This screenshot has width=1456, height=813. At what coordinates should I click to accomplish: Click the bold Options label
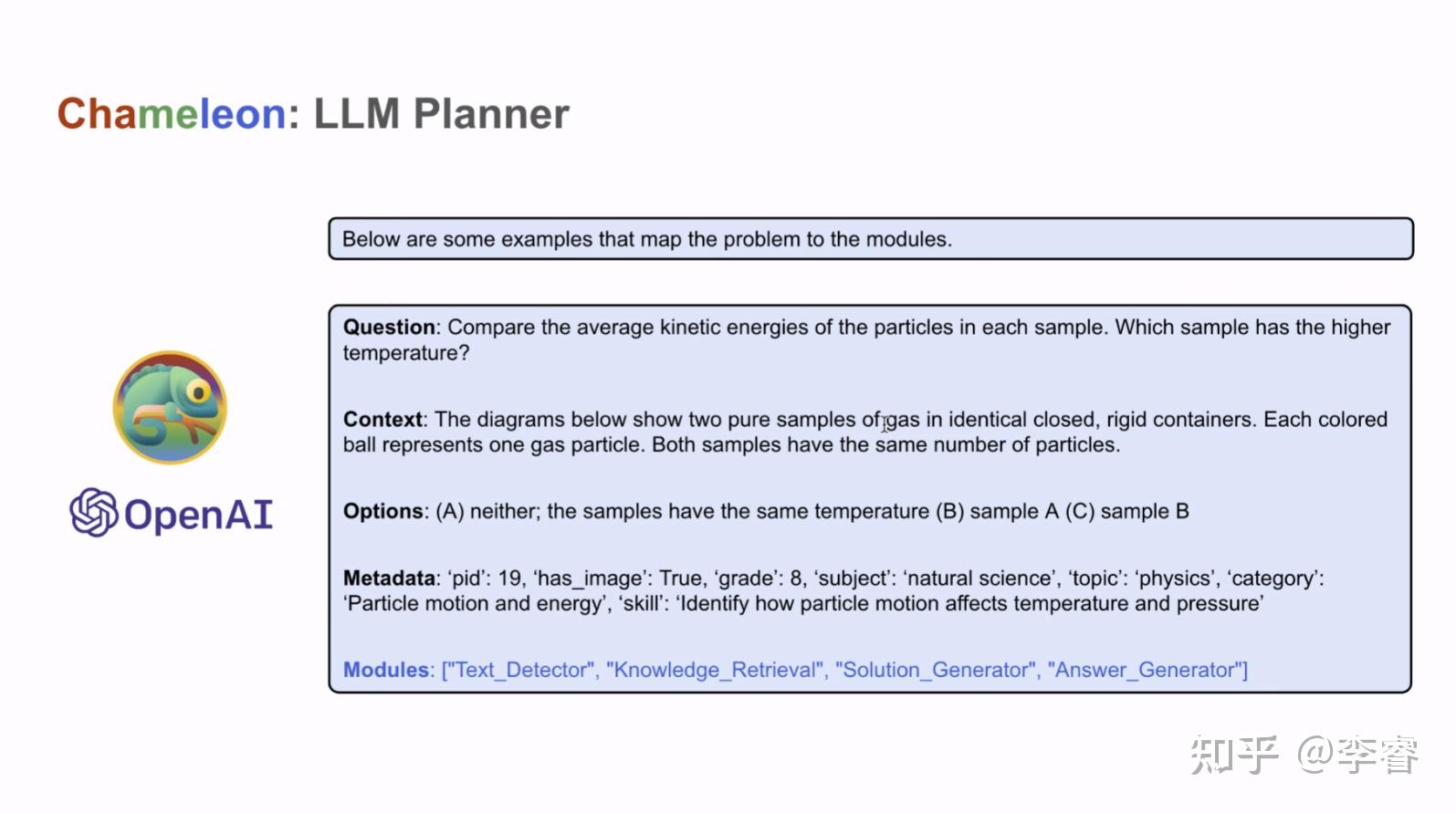(x=383, y=512)
